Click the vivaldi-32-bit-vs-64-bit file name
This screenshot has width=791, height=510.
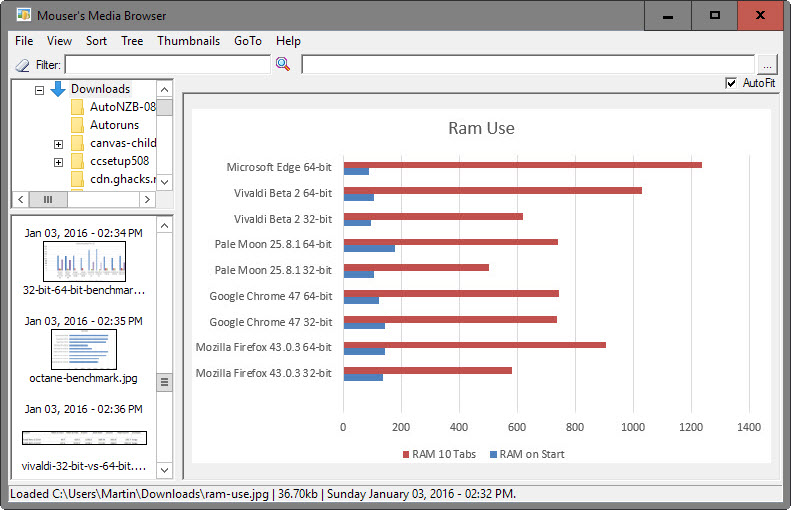coord(84,466)
